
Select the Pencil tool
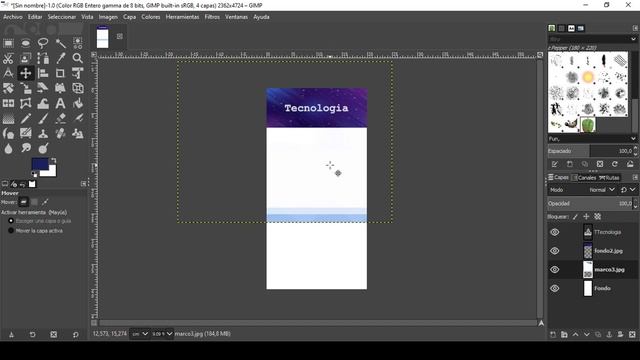pos(26,118)
